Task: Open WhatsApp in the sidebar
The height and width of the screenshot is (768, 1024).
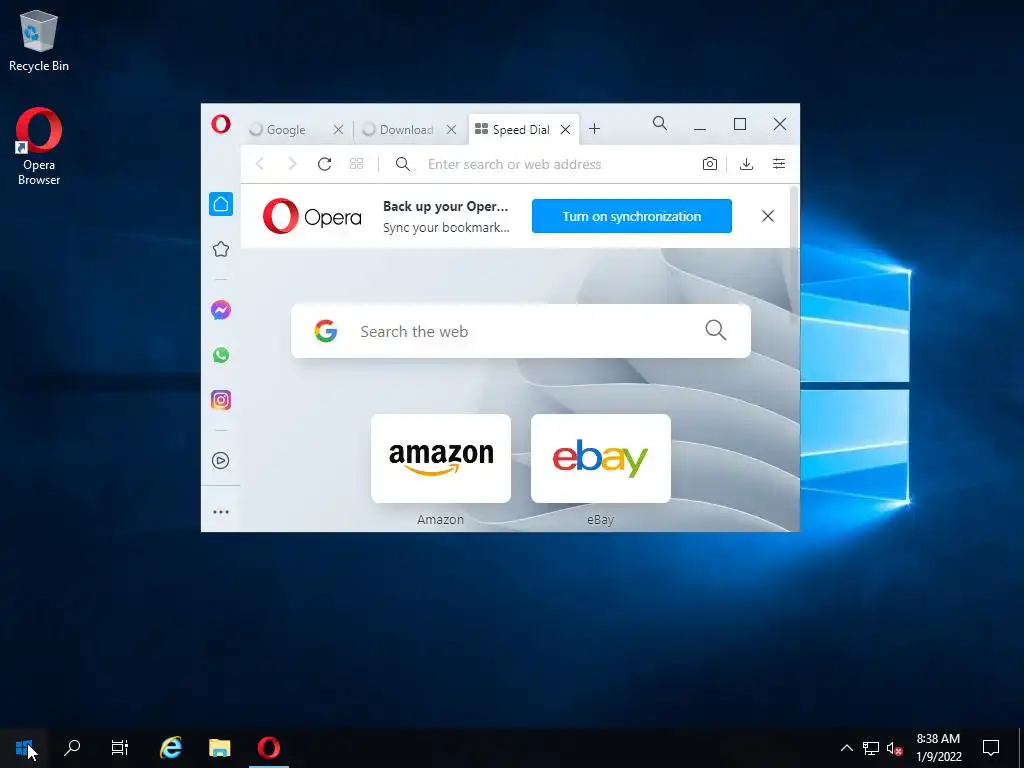Action: click(221, 355)
